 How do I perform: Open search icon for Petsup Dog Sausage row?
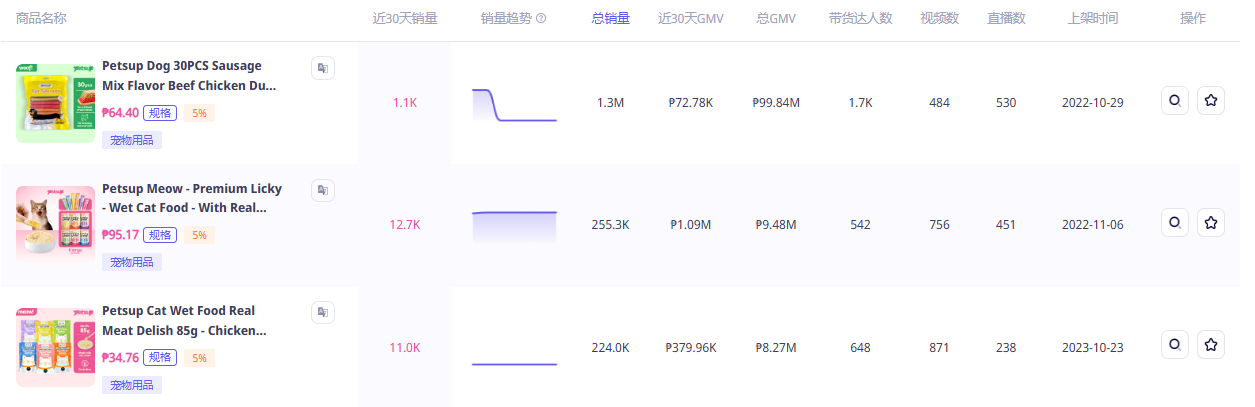(x=1175, y=101)
